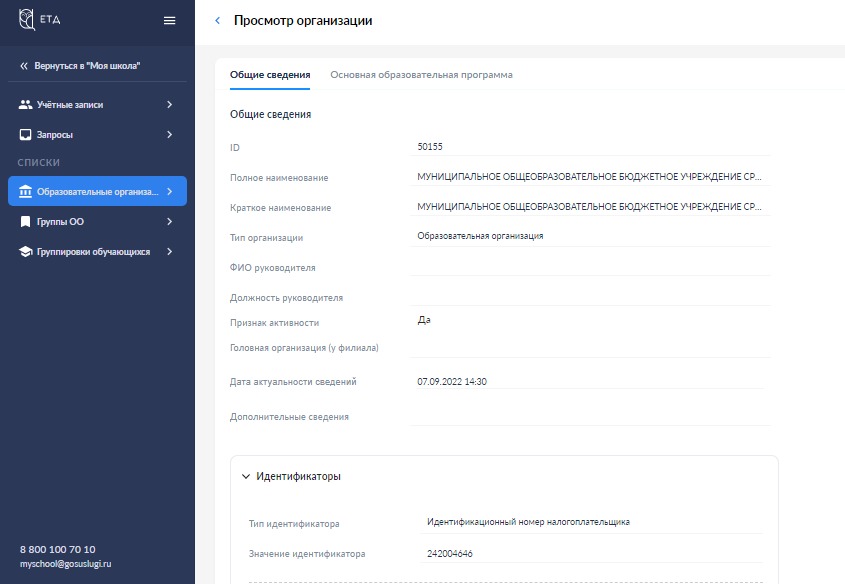Click the Тип идентификатора label
The height and width of the screenshot is (584, 845).
pyautogui.click(x=294, y=524)
